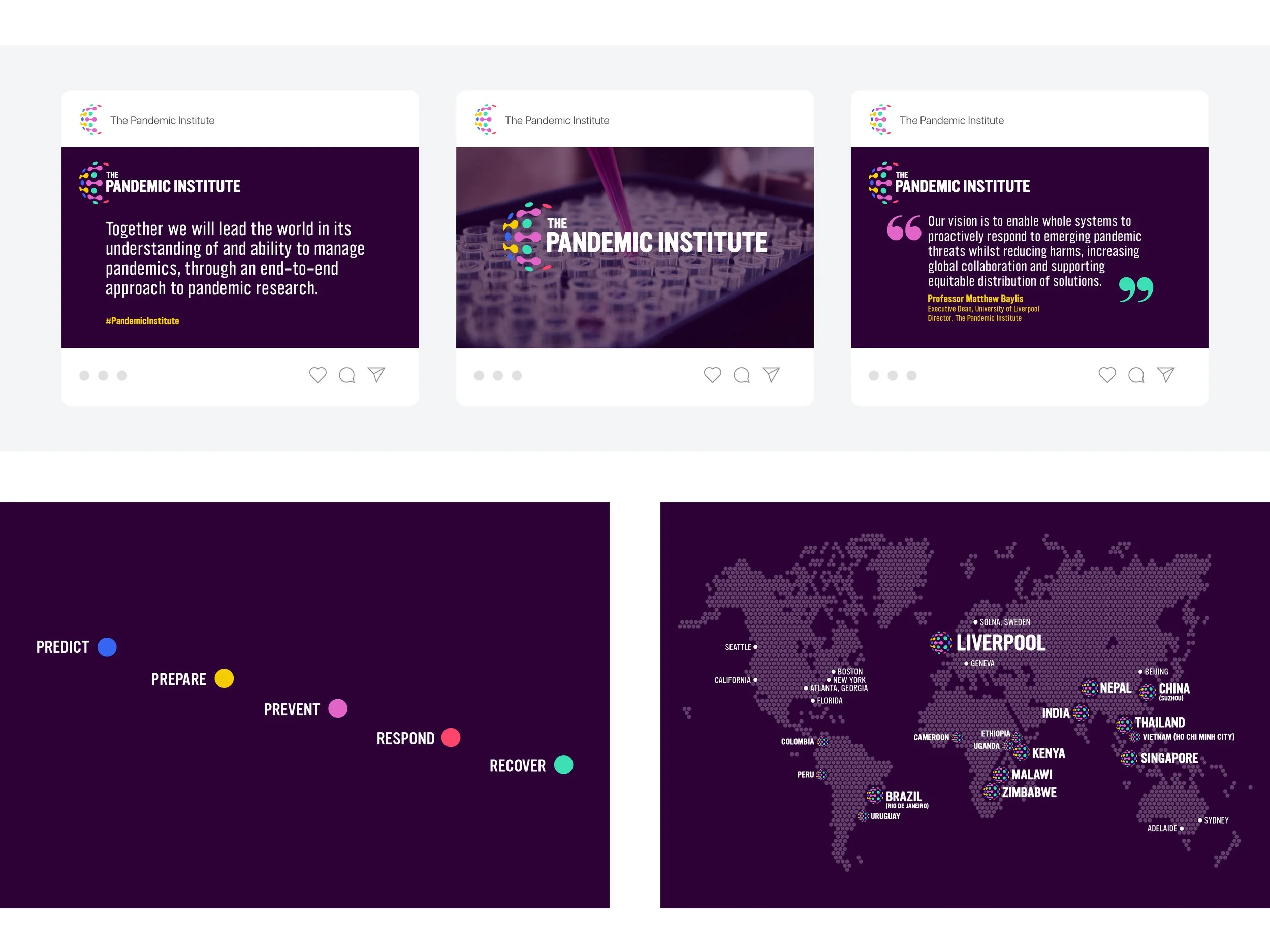Screen dimensions: 1270x952
Task: Tap the heart icon under the lab photo post
Action: tap(713, 375)
